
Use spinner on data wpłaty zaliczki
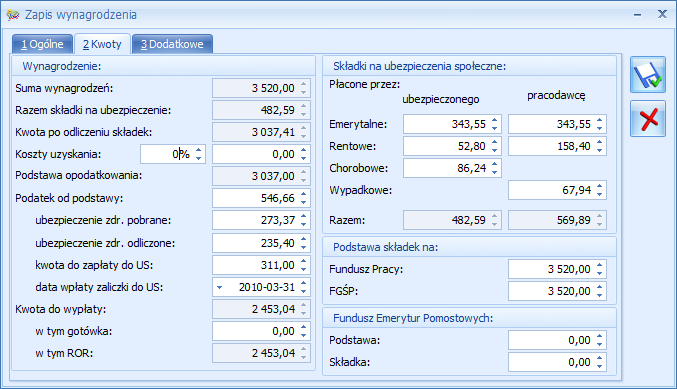pyautogui.click(x=304, y=287)
